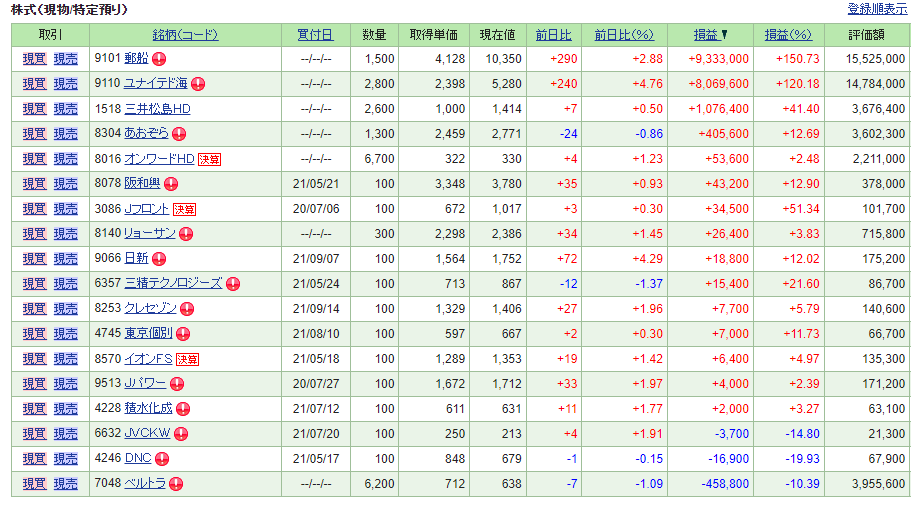
Task: Click the 決算 badge beside Jフロント
Action: (x=184, y=209)
